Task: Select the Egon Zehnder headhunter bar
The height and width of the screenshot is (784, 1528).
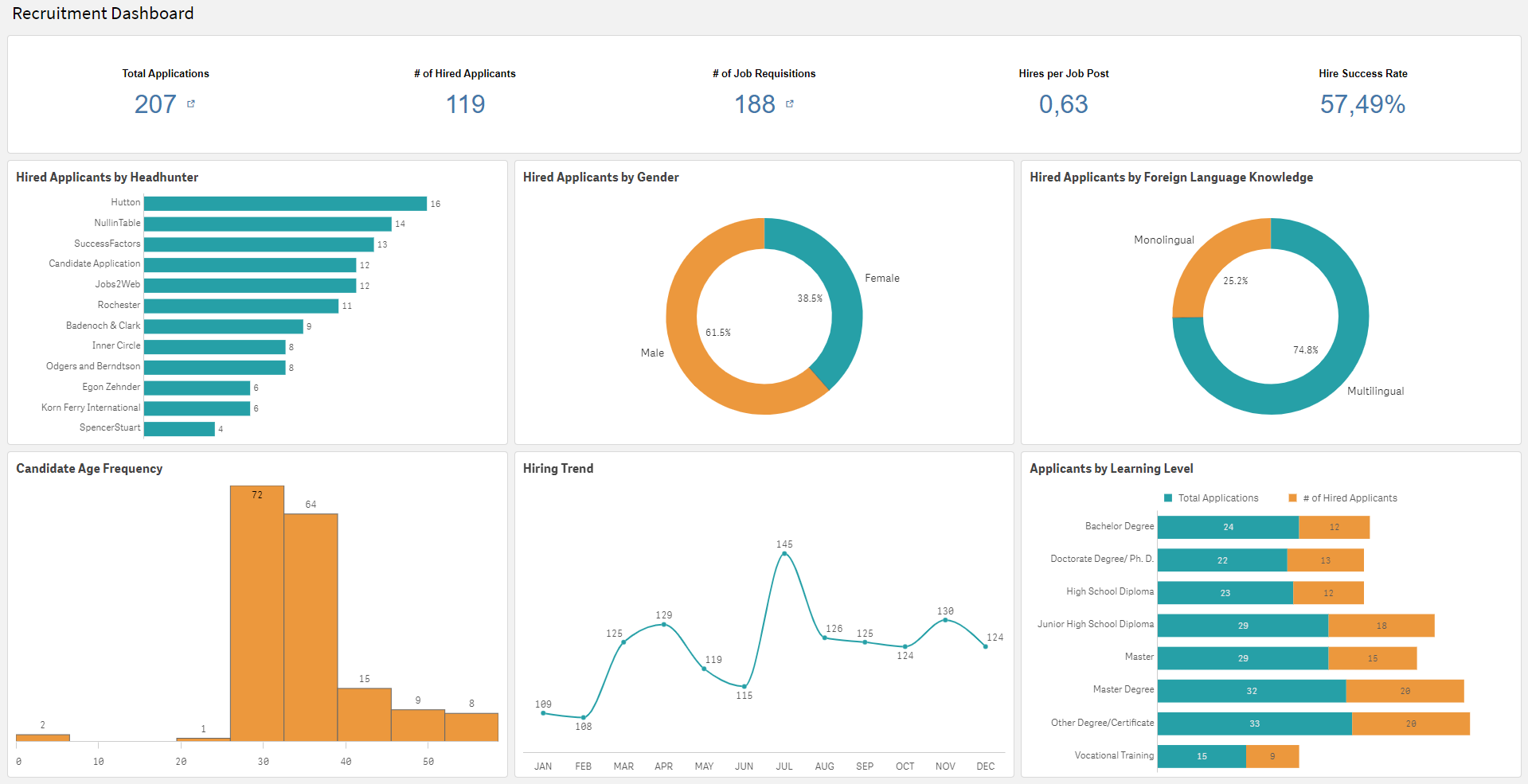Action: coord(197,388)
